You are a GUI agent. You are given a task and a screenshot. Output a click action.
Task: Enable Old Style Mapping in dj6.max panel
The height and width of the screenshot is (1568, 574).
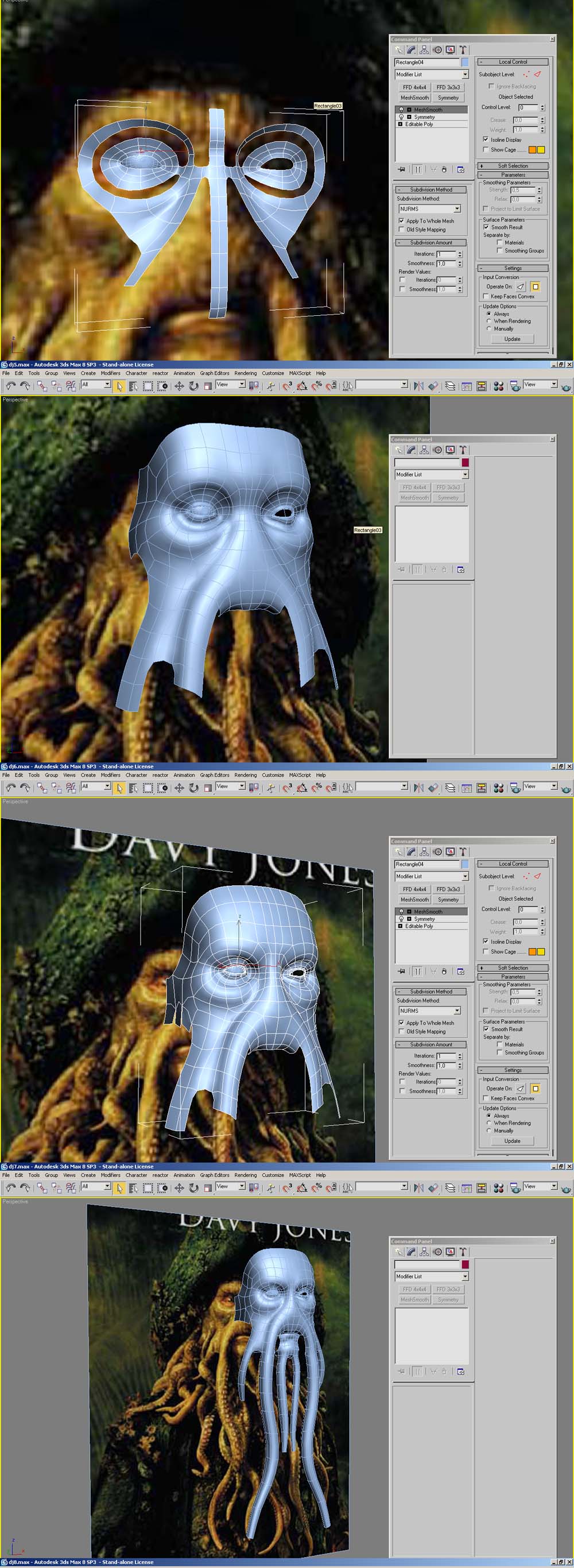401,1031
